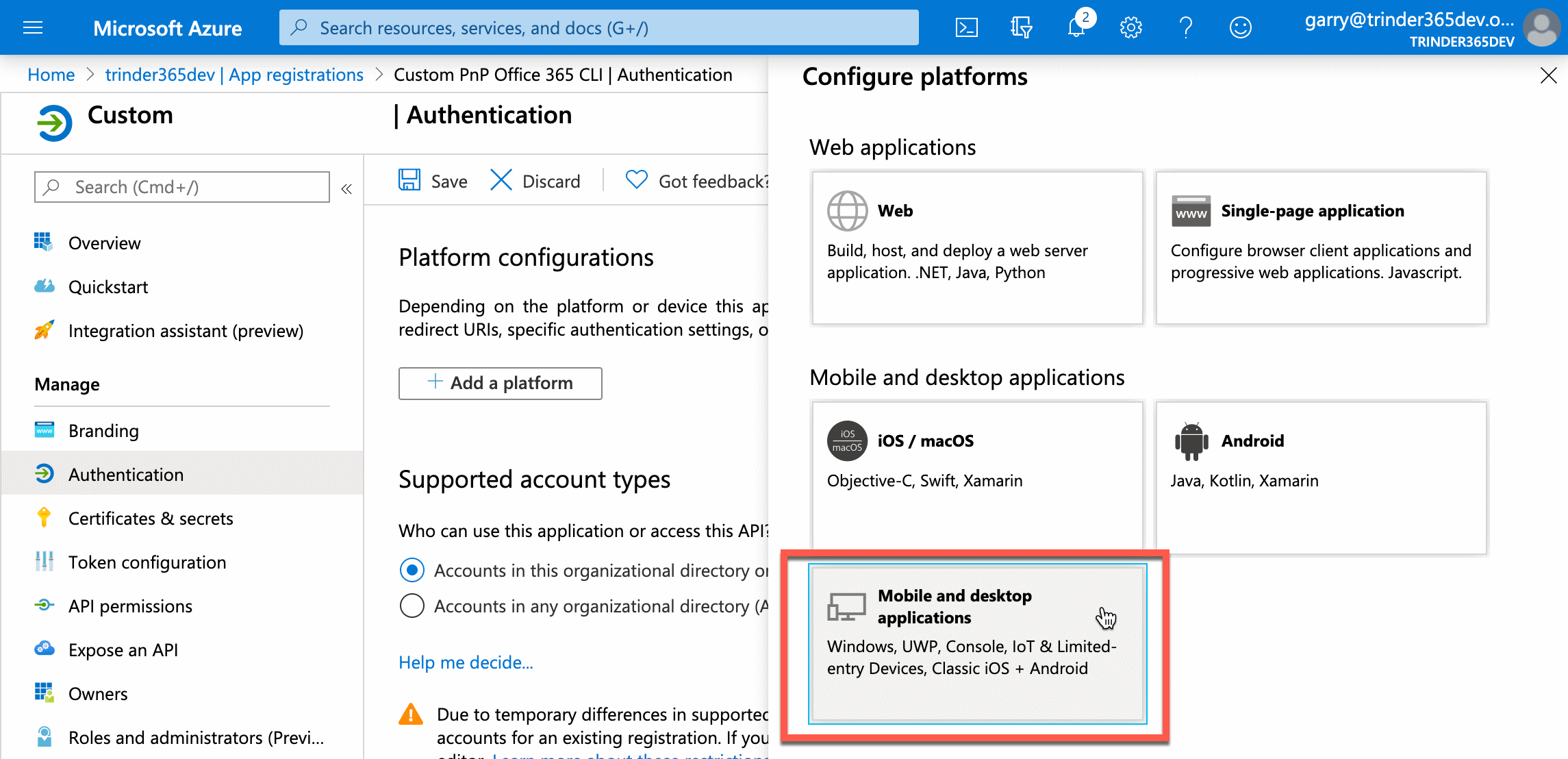This screenshot has height=759, width=1568.
Task: Open the account avatar menu
Action: [1542, 27]
